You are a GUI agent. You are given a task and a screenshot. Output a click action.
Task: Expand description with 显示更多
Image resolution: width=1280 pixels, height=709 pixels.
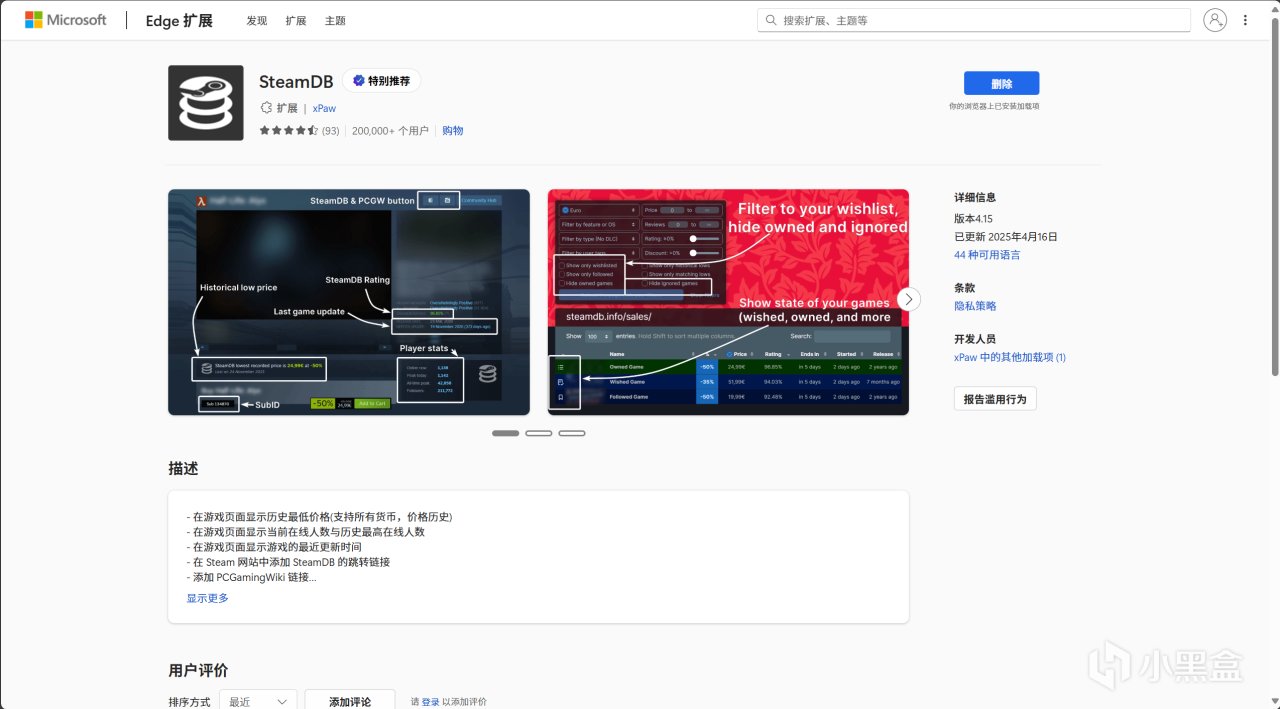(208, 598)
